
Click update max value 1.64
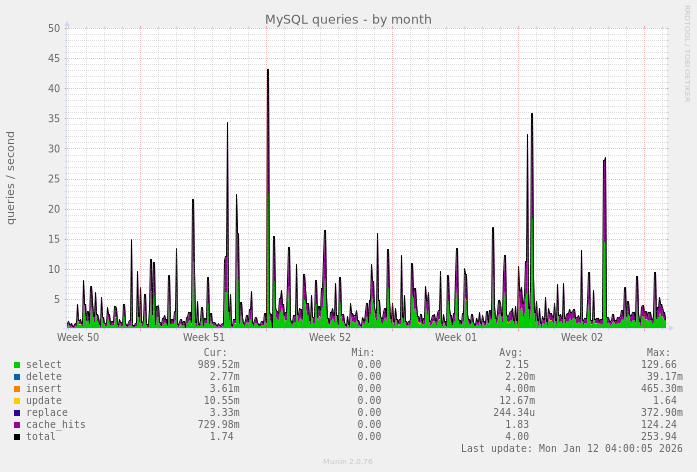(x=665, y=400)
